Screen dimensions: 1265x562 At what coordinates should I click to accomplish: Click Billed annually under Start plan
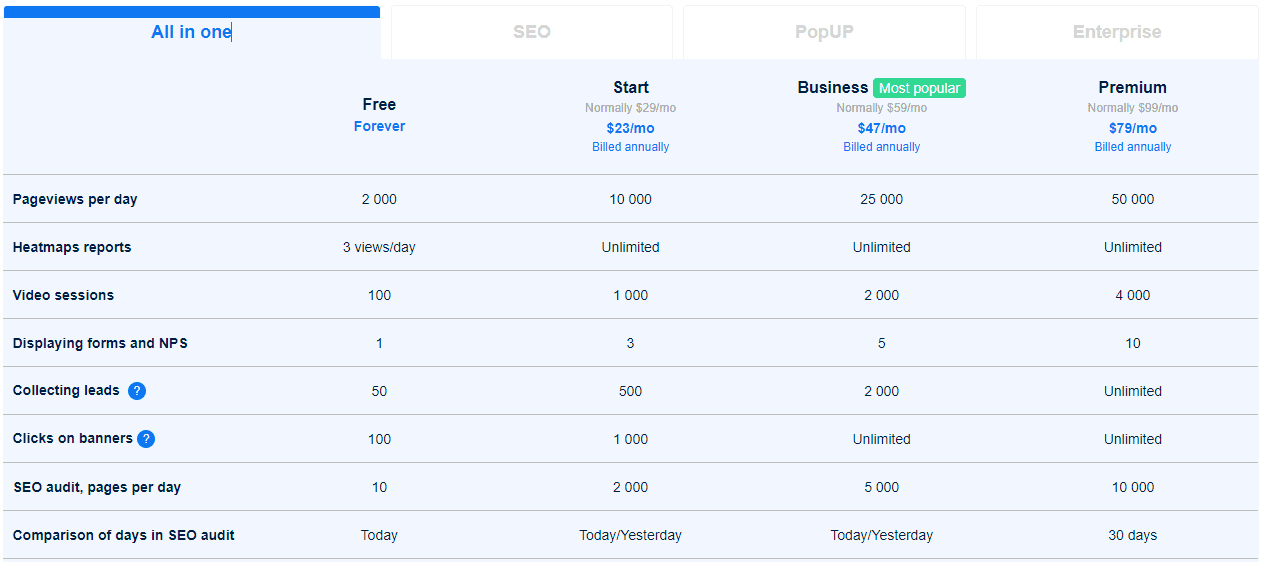[630, 147]
